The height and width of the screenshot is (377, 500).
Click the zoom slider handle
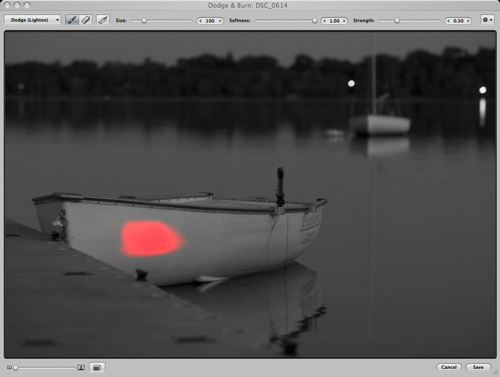[16, 368]
